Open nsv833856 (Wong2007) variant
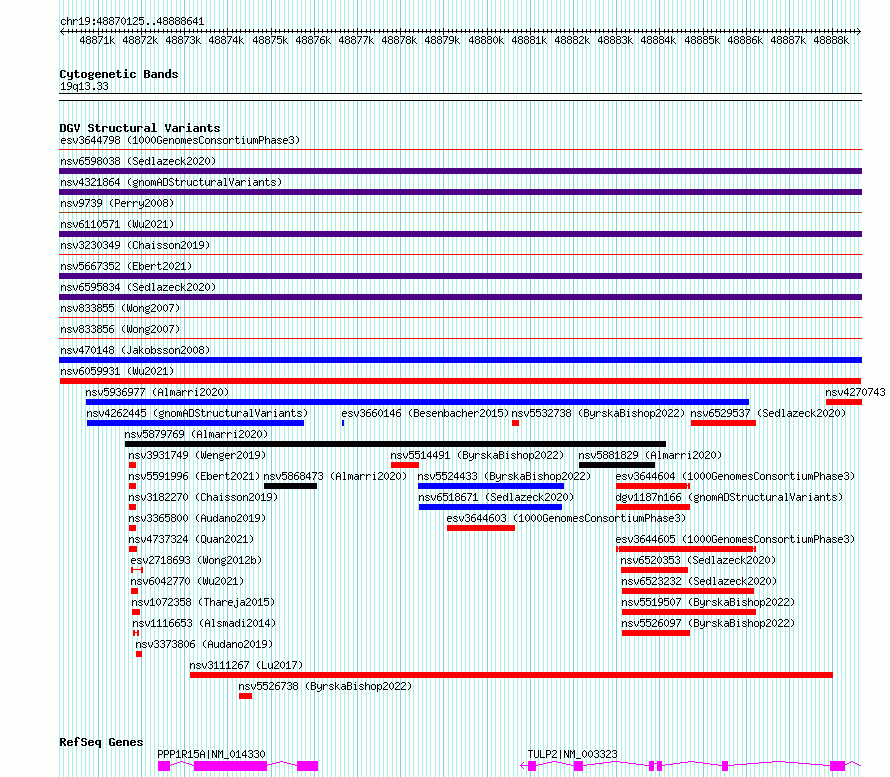The width and height of the screenshot is (890, 777). click(120, 329)
